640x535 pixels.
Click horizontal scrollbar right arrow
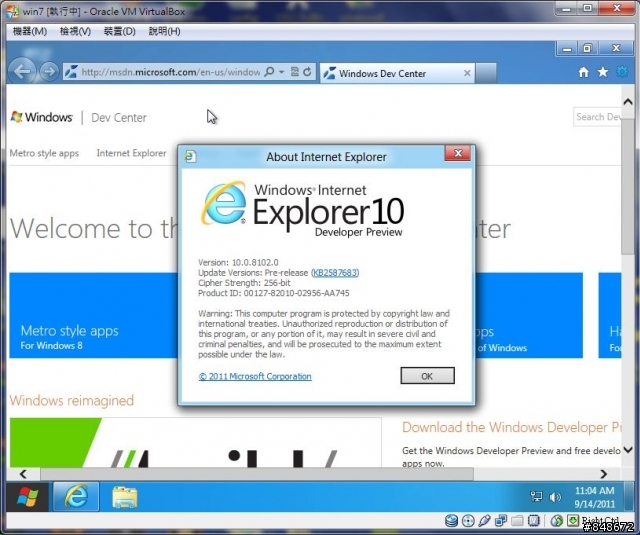603,474
